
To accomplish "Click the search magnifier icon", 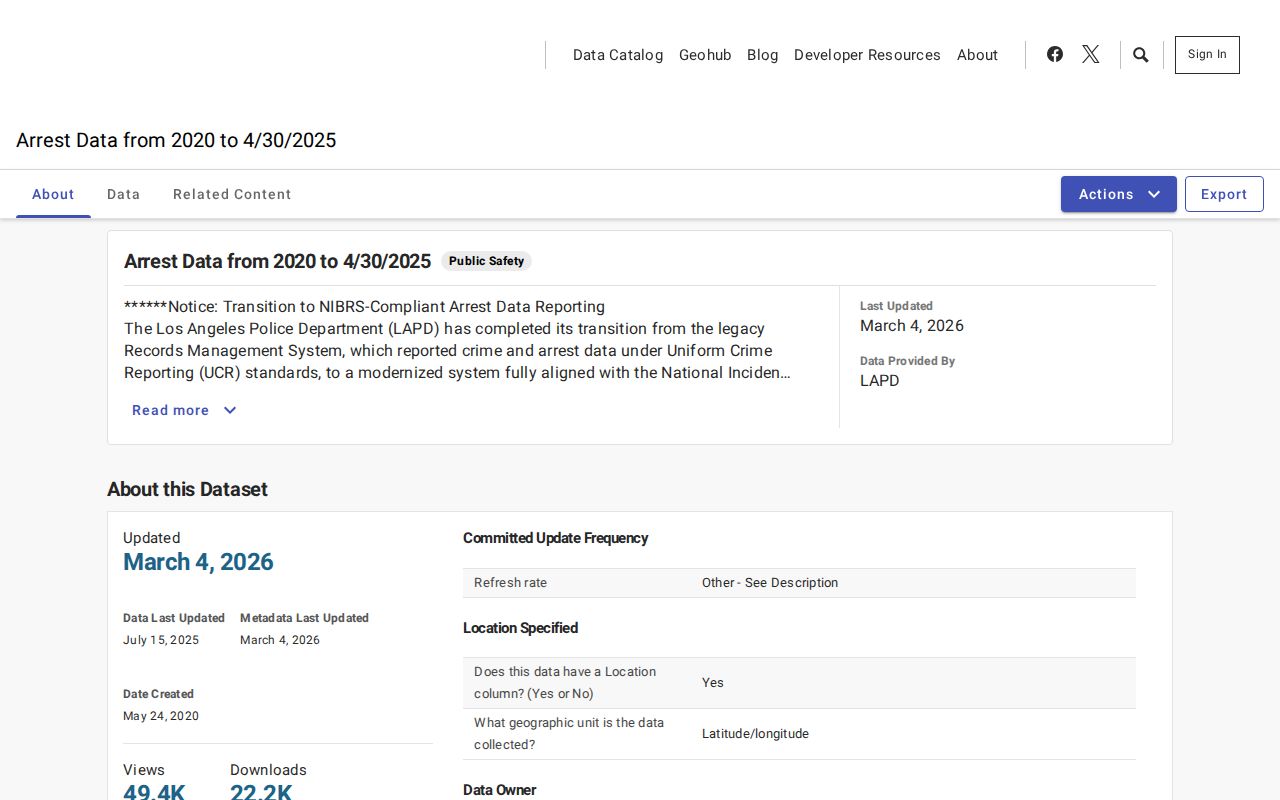I will tap(1141, 55).
